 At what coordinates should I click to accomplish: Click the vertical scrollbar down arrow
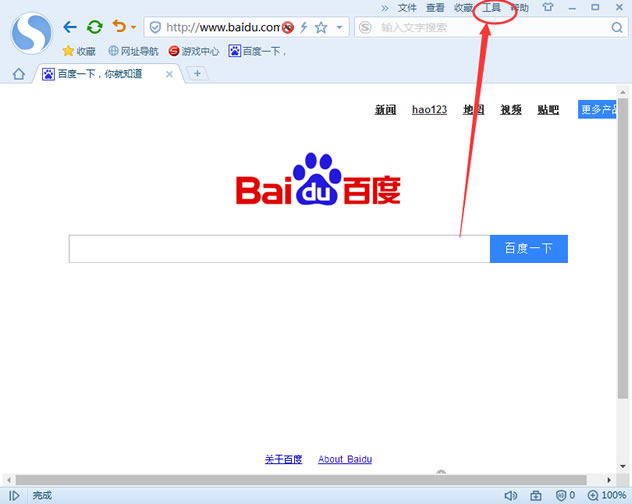tap(623, 467)
